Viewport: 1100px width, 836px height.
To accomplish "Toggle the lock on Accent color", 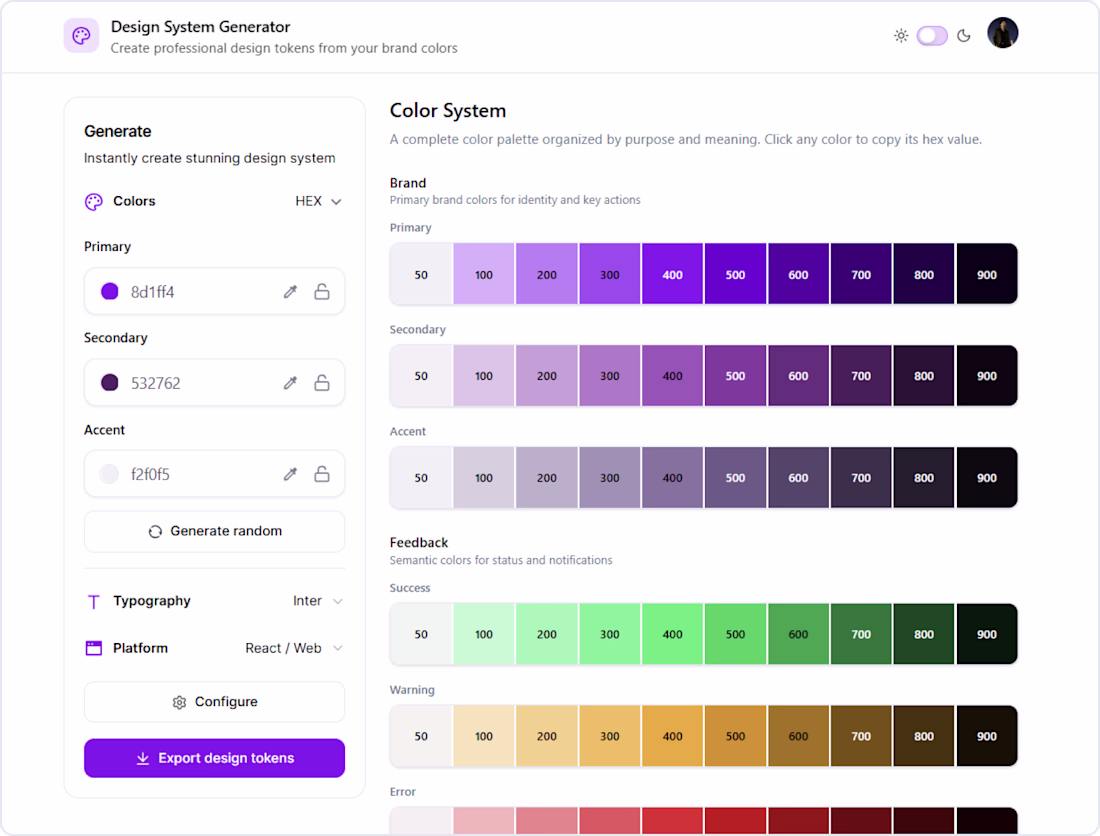I will coord(322,474).
